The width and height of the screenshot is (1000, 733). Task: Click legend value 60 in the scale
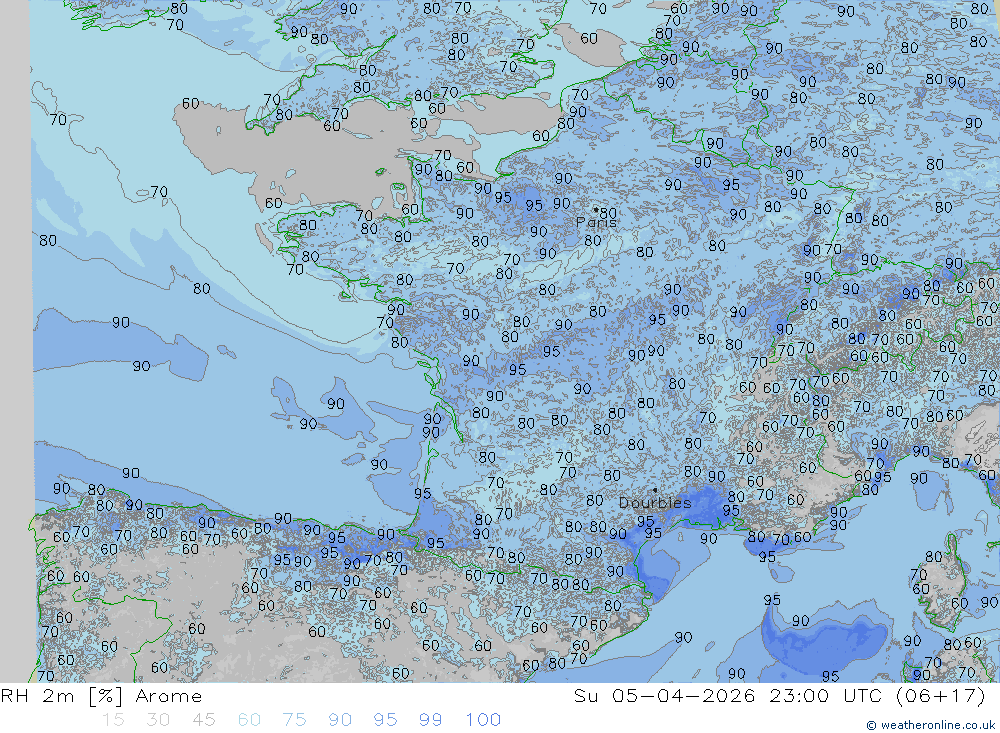(249, 720)
